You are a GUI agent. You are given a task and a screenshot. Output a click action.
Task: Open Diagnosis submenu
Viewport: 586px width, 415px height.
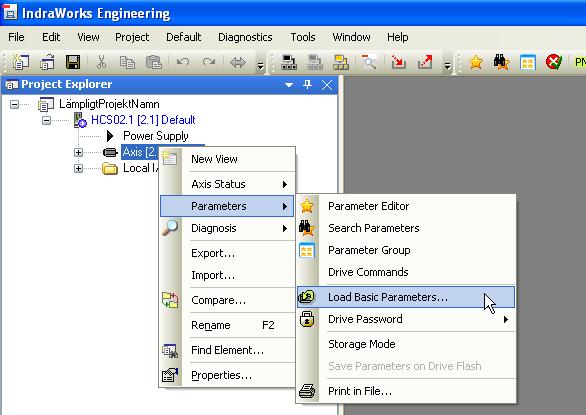pyautogui.click(x=227, y=228)
